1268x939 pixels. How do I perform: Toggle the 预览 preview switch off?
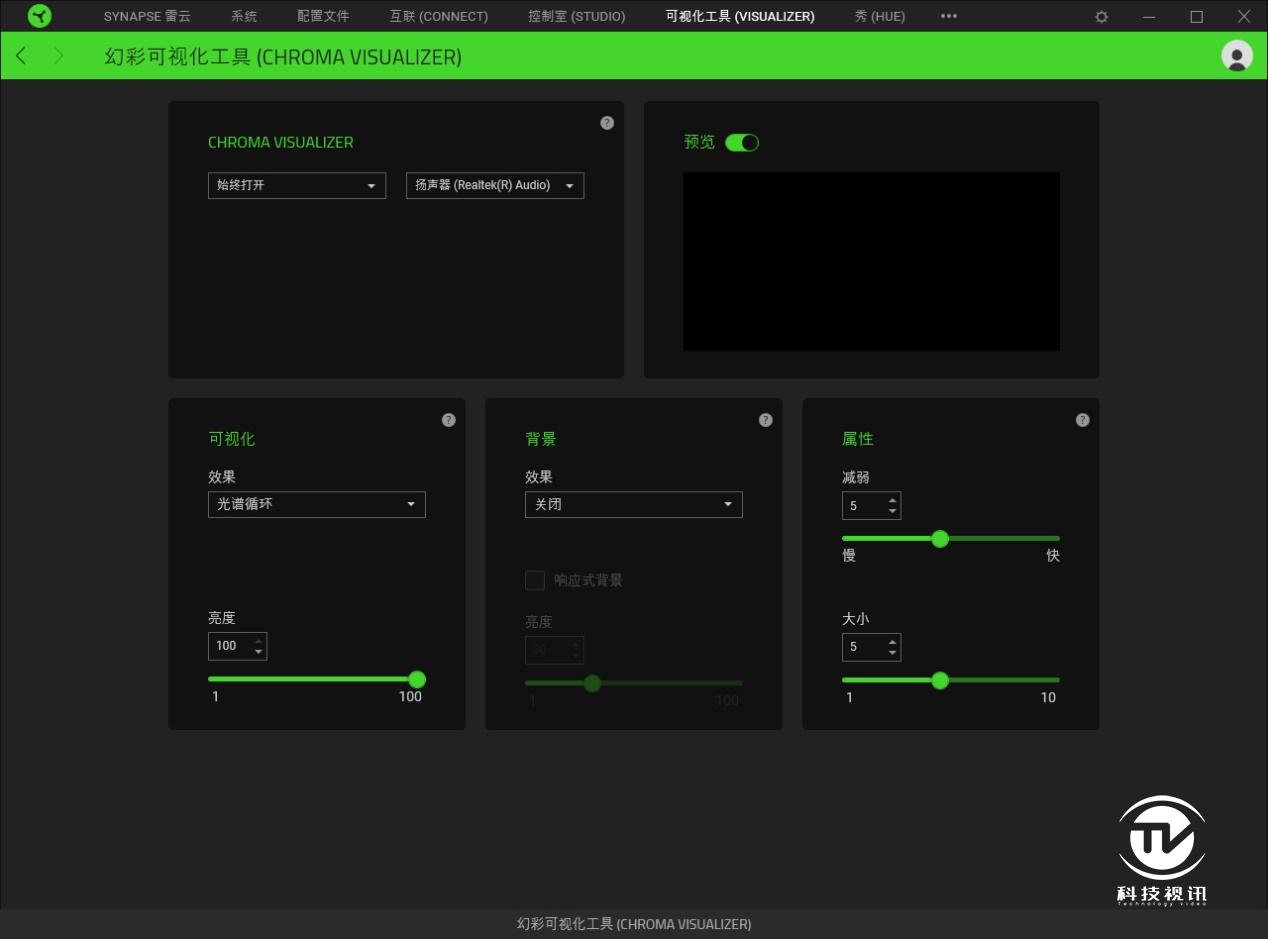pos(742,142)
